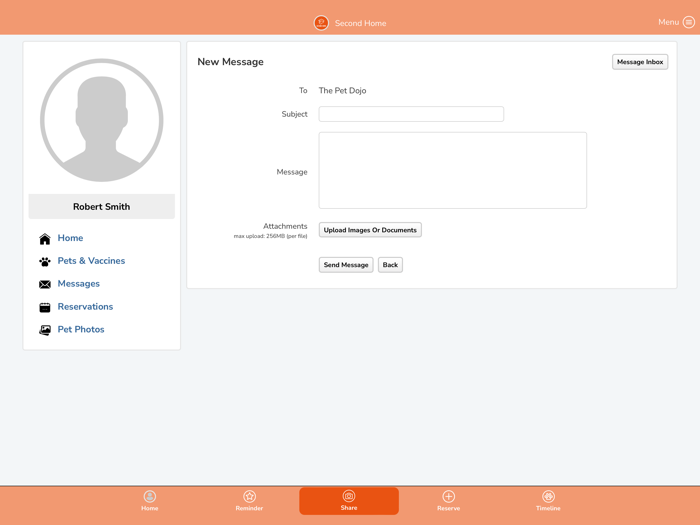Click the calendar icon beside Reservations
This screenshot has height=525, width=700.
point(45,307)
